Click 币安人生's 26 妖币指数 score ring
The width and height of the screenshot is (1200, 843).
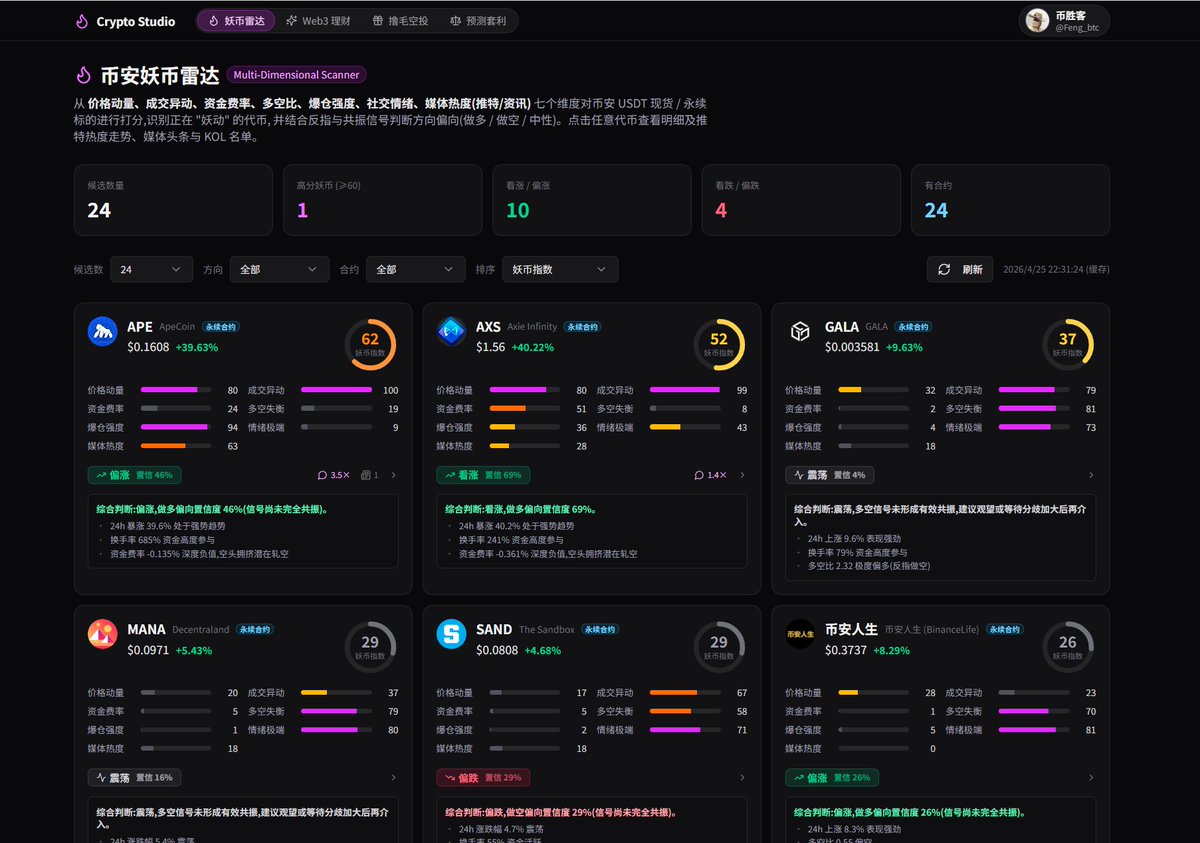(x=1068, y=647)
